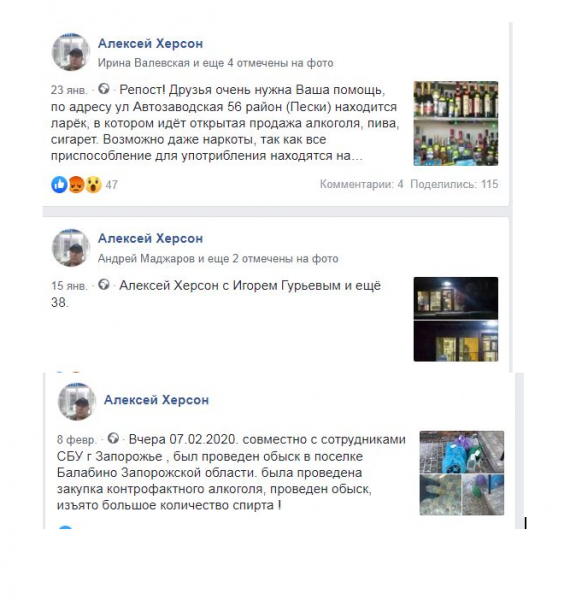The image size is (576, 600).
Task: Click the angry face reaction icon
Action: 76,185
